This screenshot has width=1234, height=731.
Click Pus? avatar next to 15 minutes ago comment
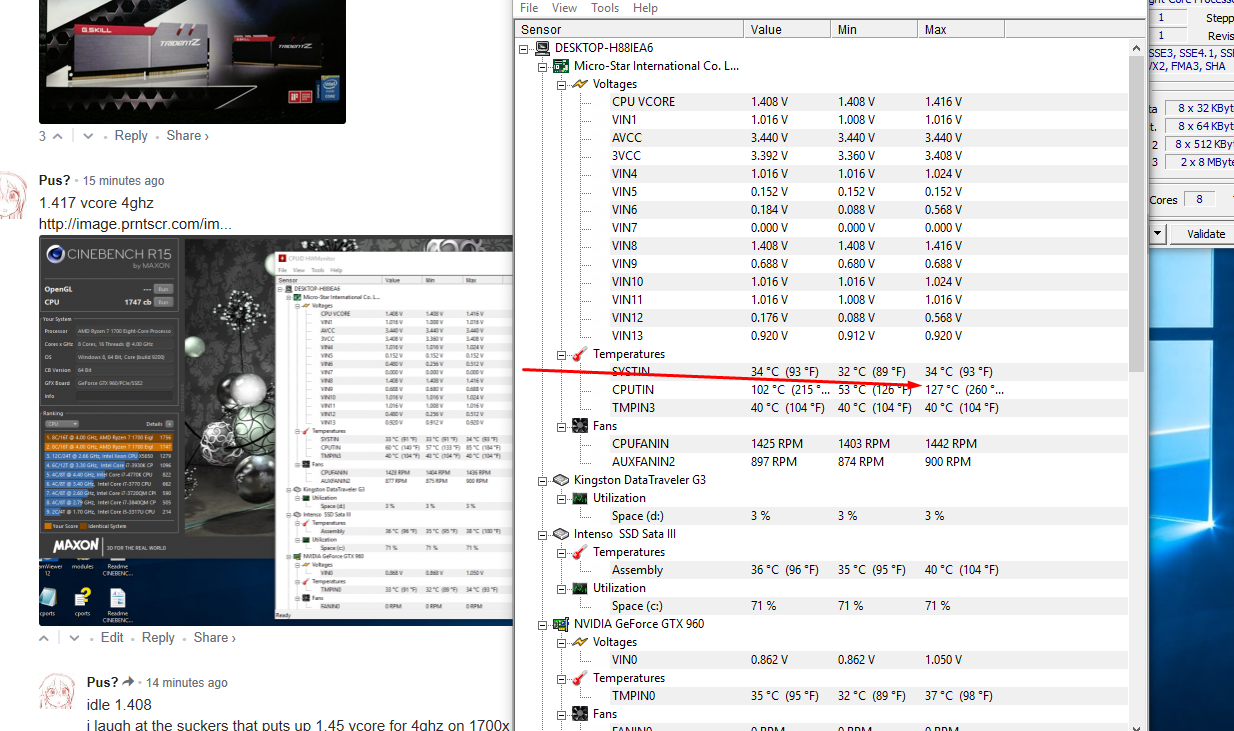coord(12,195)
